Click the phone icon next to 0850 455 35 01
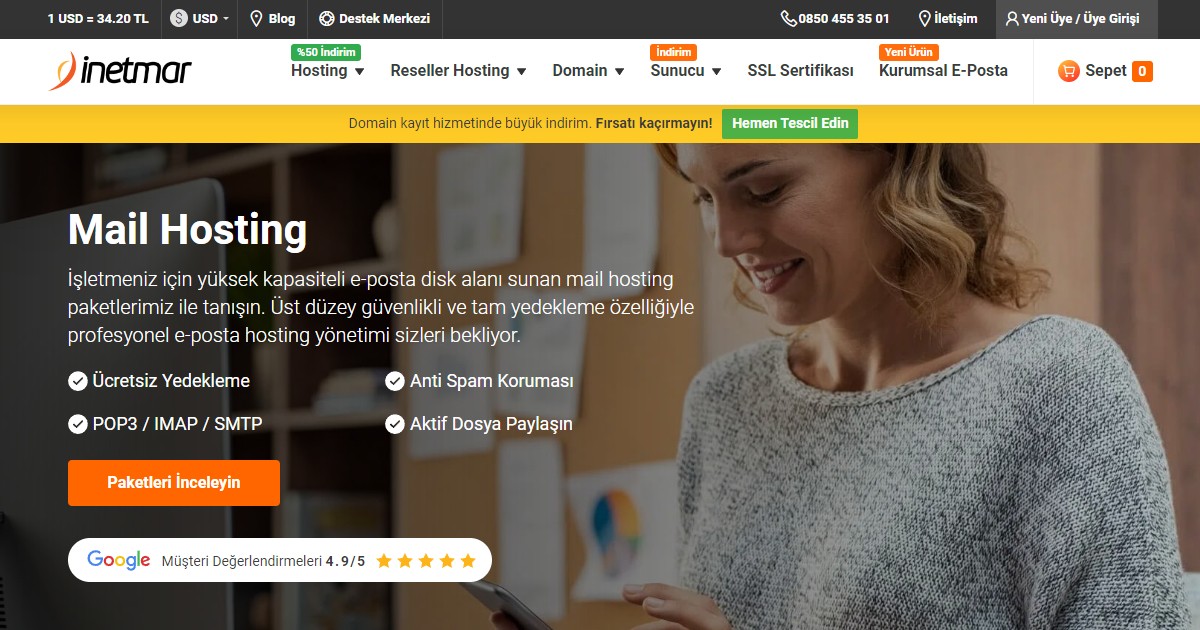Screen dimensions: 1200x630 [789, 19]
